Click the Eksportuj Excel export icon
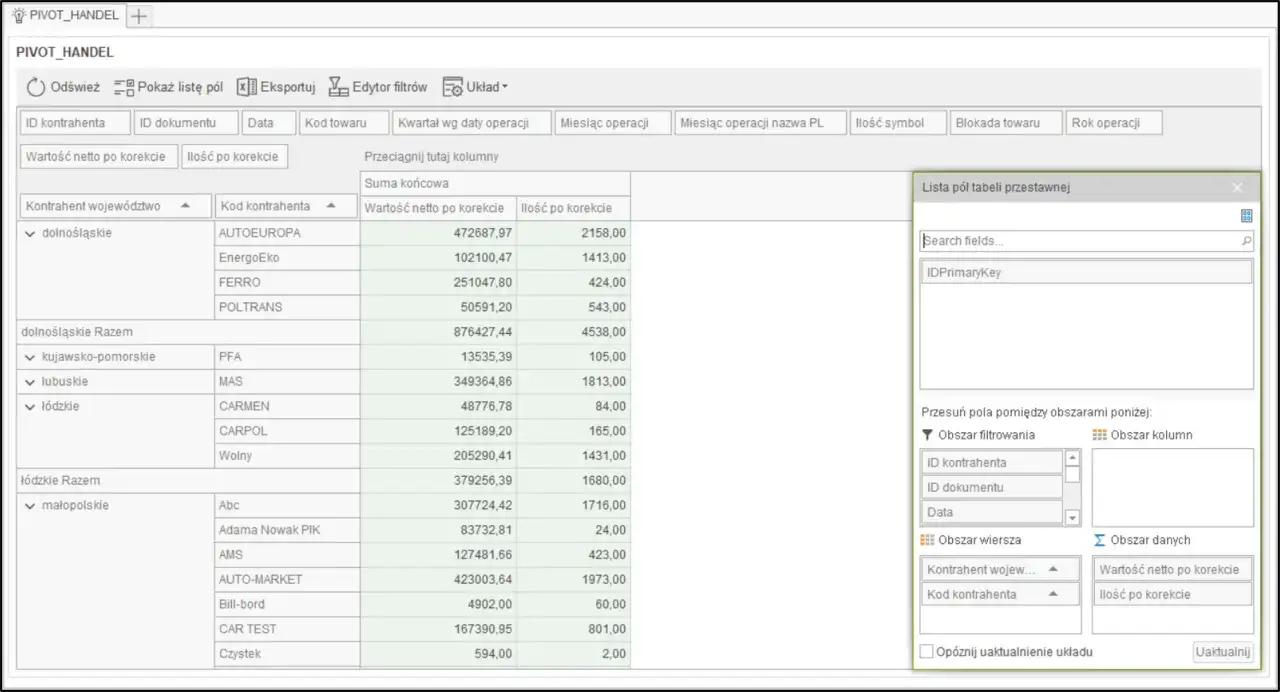Viewport: 1280px width, 692px height. [x=247, y=87]
